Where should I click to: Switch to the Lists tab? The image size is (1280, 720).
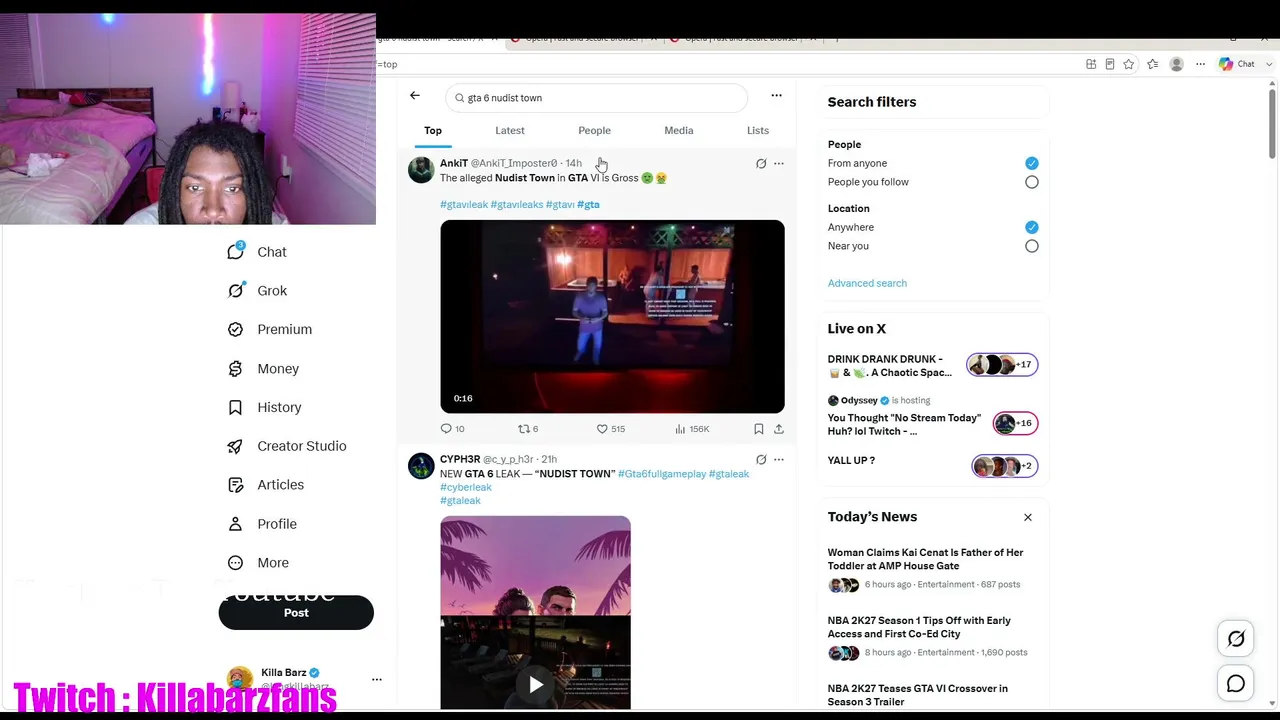click(x=758, y=130)
